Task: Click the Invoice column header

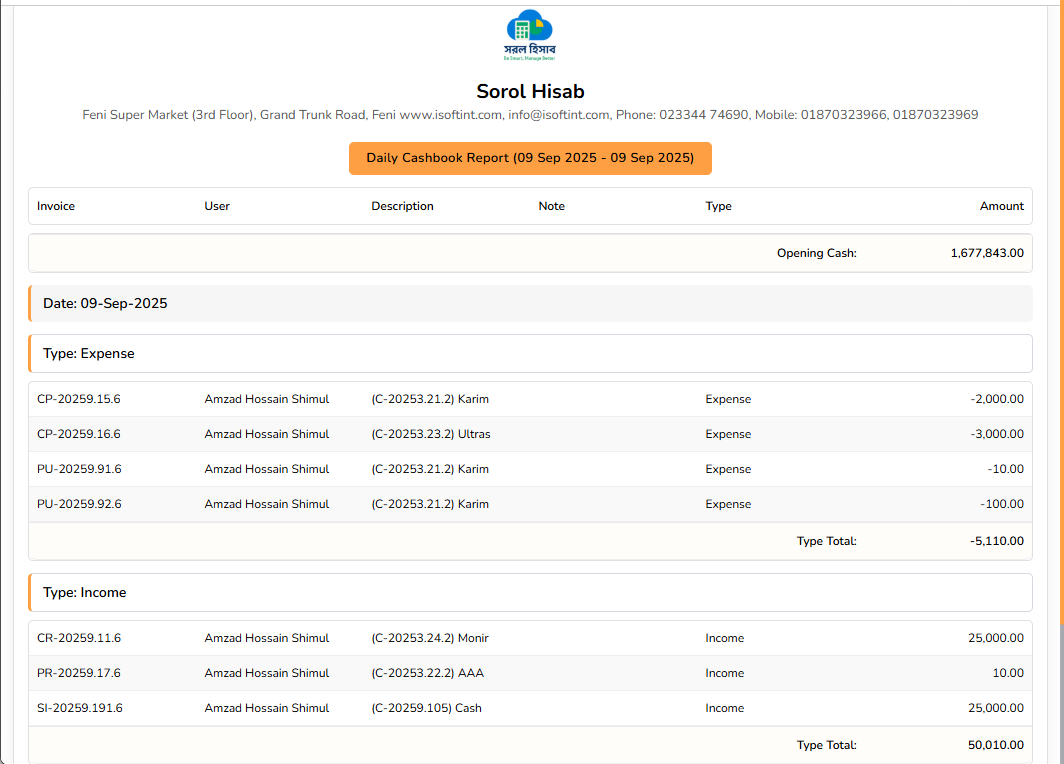Action: tap(56, 206)
